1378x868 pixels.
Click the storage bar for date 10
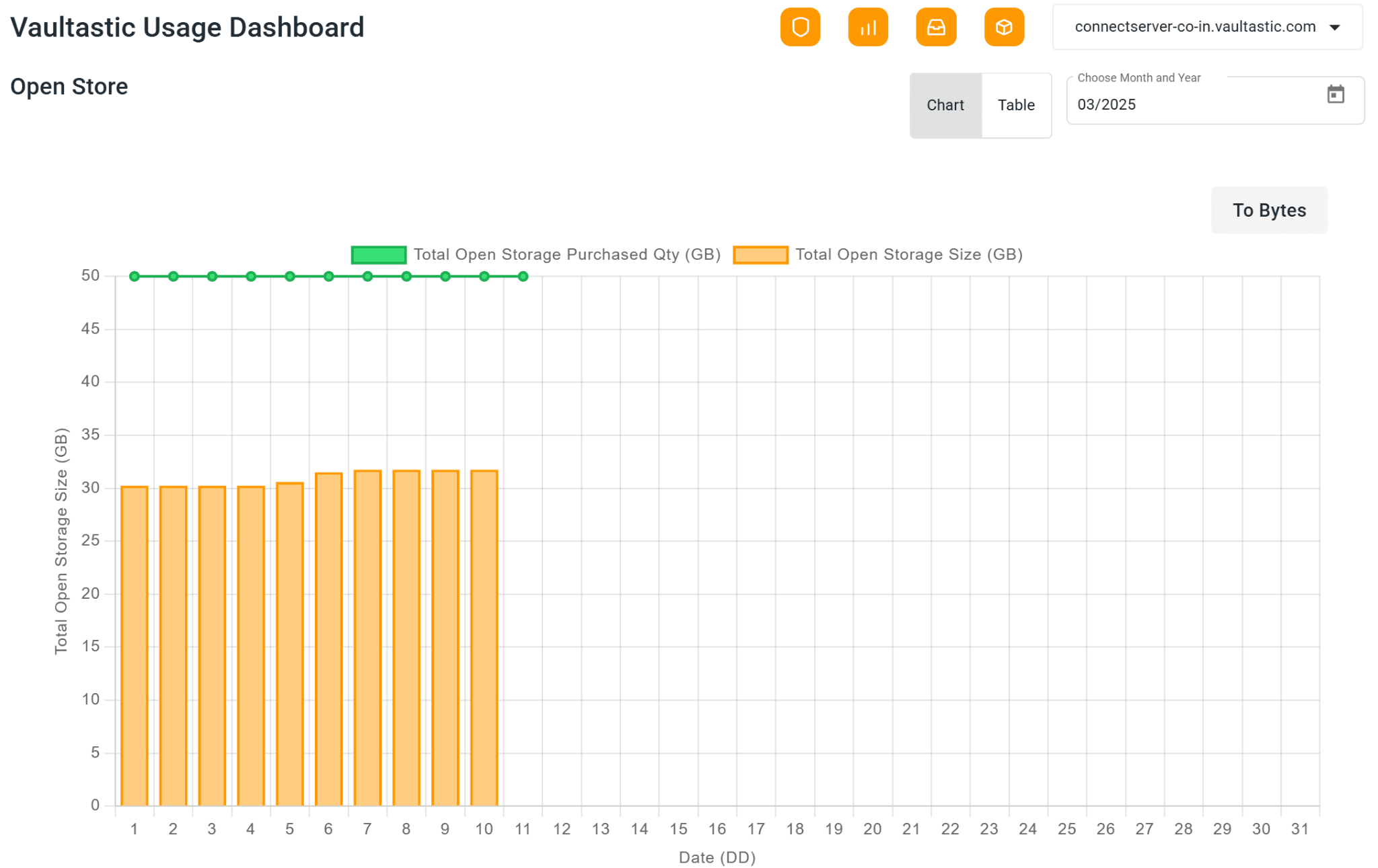[484, 638]
